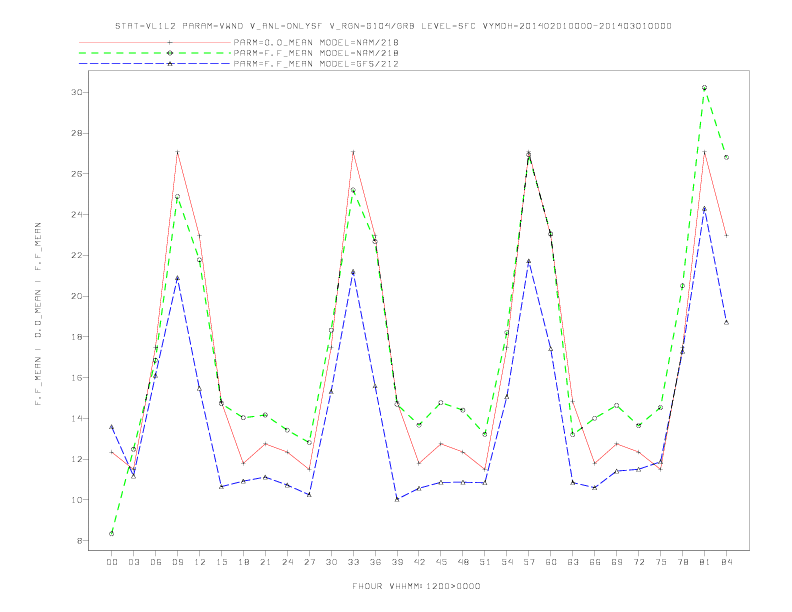The width and height of the screenshot is (792, 612).
Task: Click the y-axis tick label 10
Action: click(77, 500)
